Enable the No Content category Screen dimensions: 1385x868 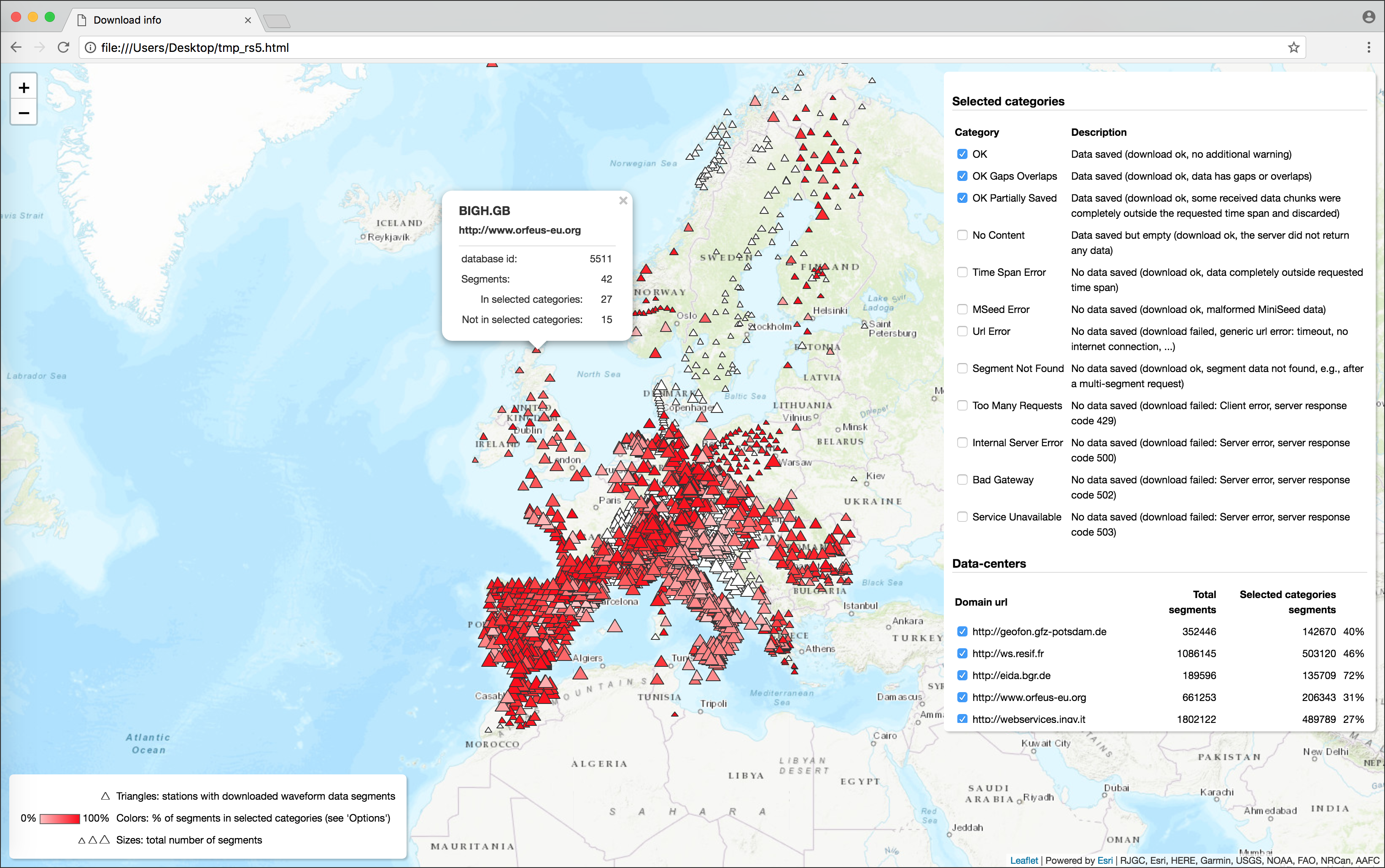(x=962, y=235)
